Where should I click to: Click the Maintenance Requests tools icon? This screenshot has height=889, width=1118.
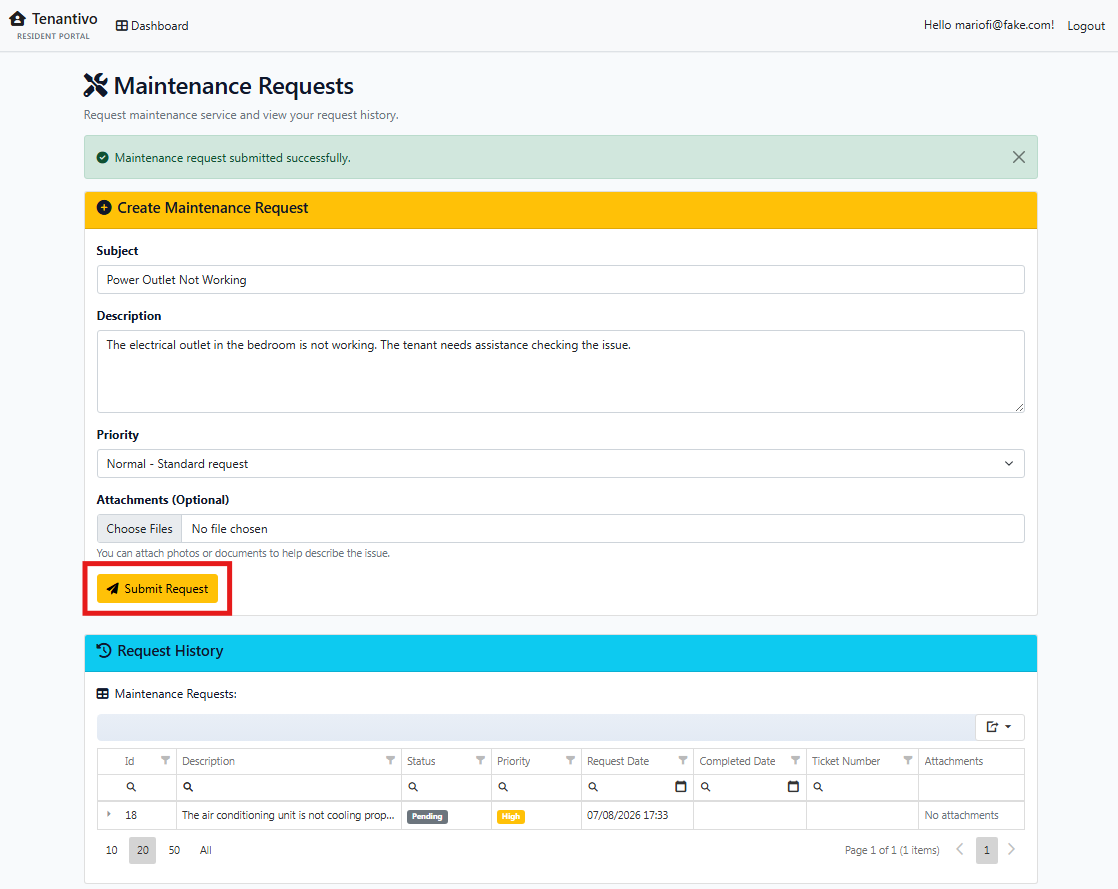tap(96, 86)
